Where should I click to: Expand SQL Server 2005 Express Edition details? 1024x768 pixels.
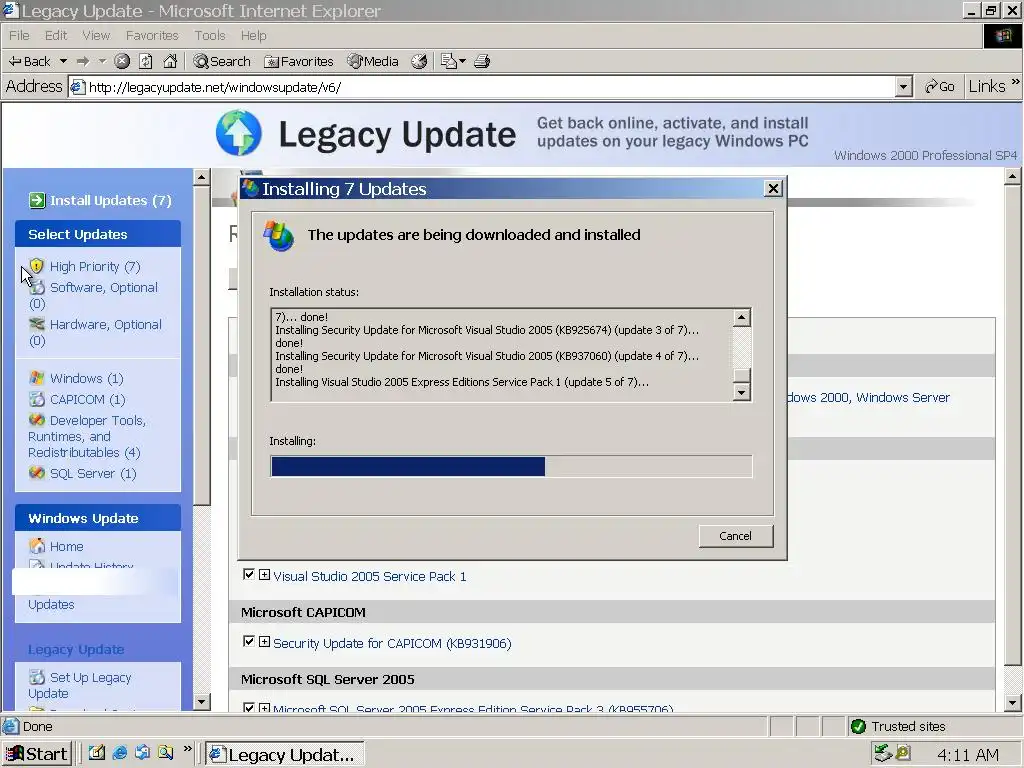(264, 708)
